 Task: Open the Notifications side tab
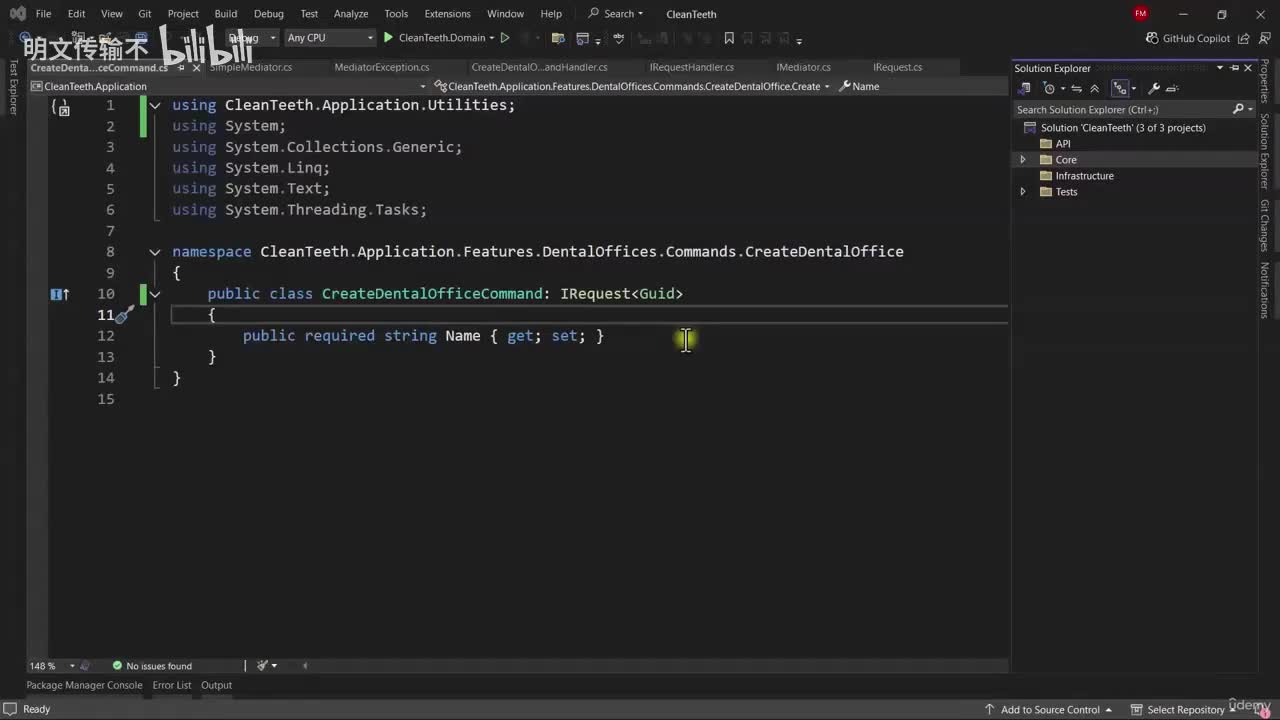(1265, 290)
